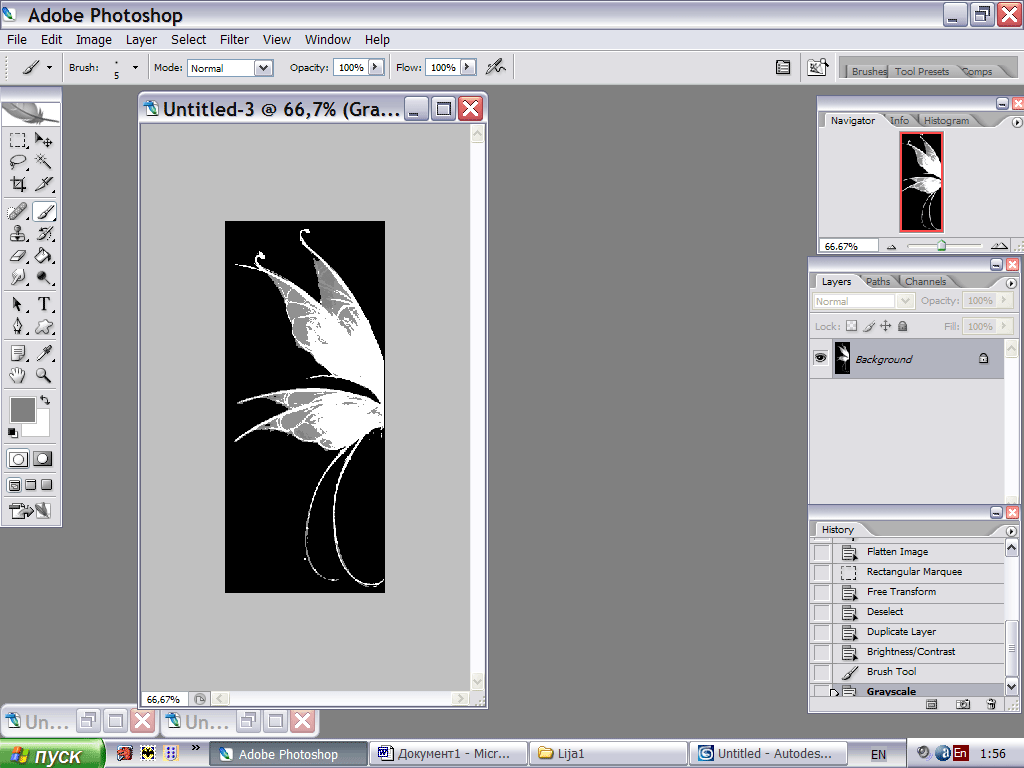
Task: Create new snapshot in History palette
Action: tap(963, 704)
